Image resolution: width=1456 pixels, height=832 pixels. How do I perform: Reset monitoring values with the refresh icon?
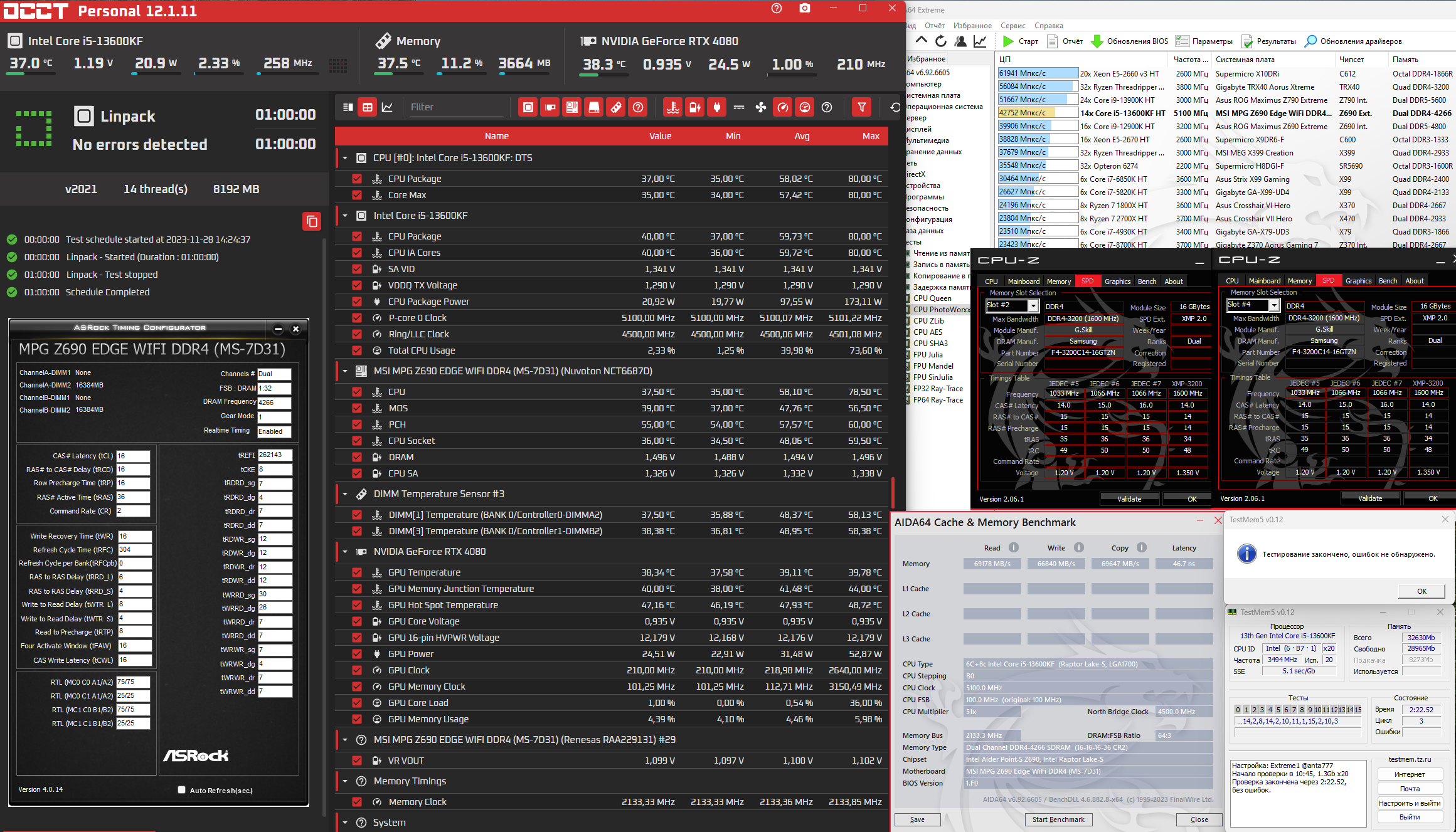pos(895,107)
